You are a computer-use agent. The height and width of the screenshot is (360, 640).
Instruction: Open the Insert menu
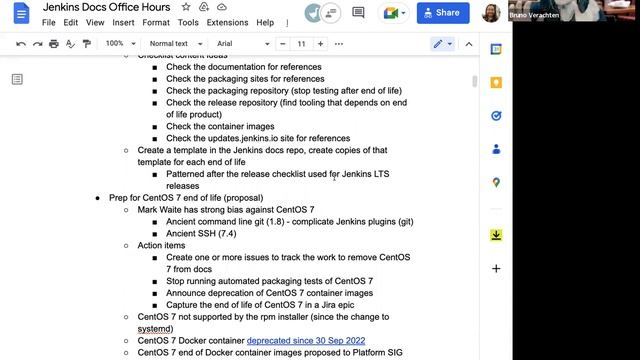(x=123, y=22)
